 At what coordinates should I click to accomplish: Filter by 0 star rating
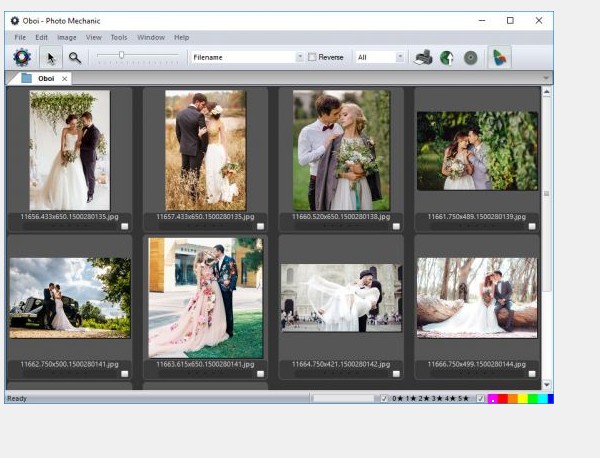[398, 399]
